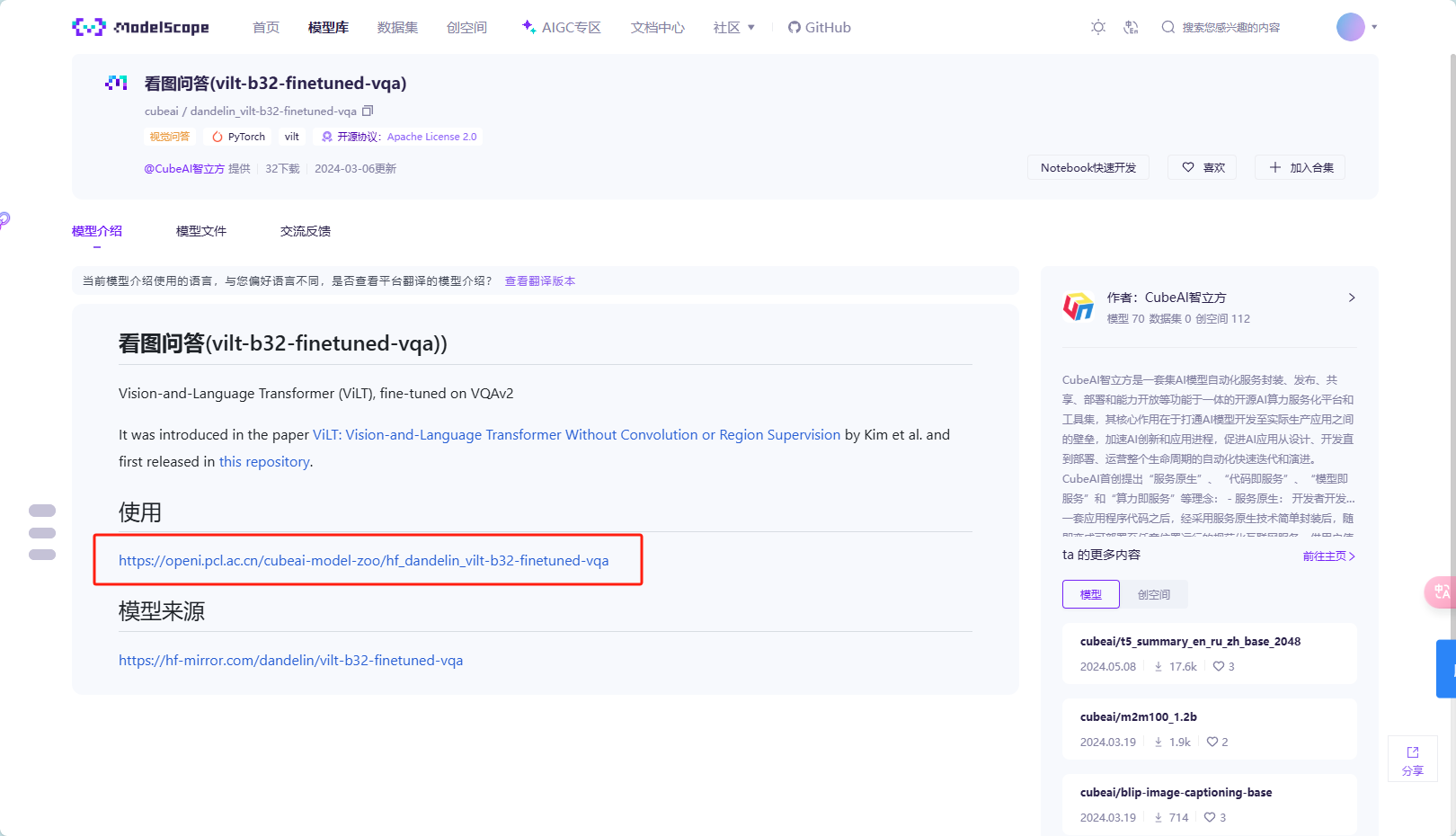Open the hf-mirror.com model source link

tap(291, 660)
